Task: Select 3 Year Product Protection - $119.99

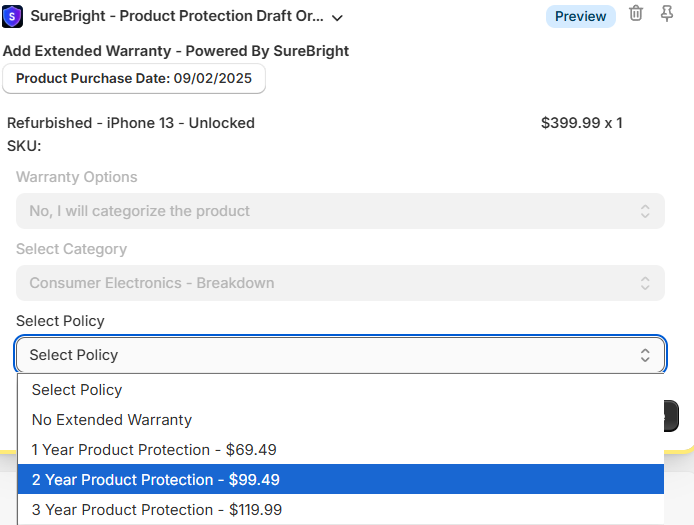Action: pos(157,510)
